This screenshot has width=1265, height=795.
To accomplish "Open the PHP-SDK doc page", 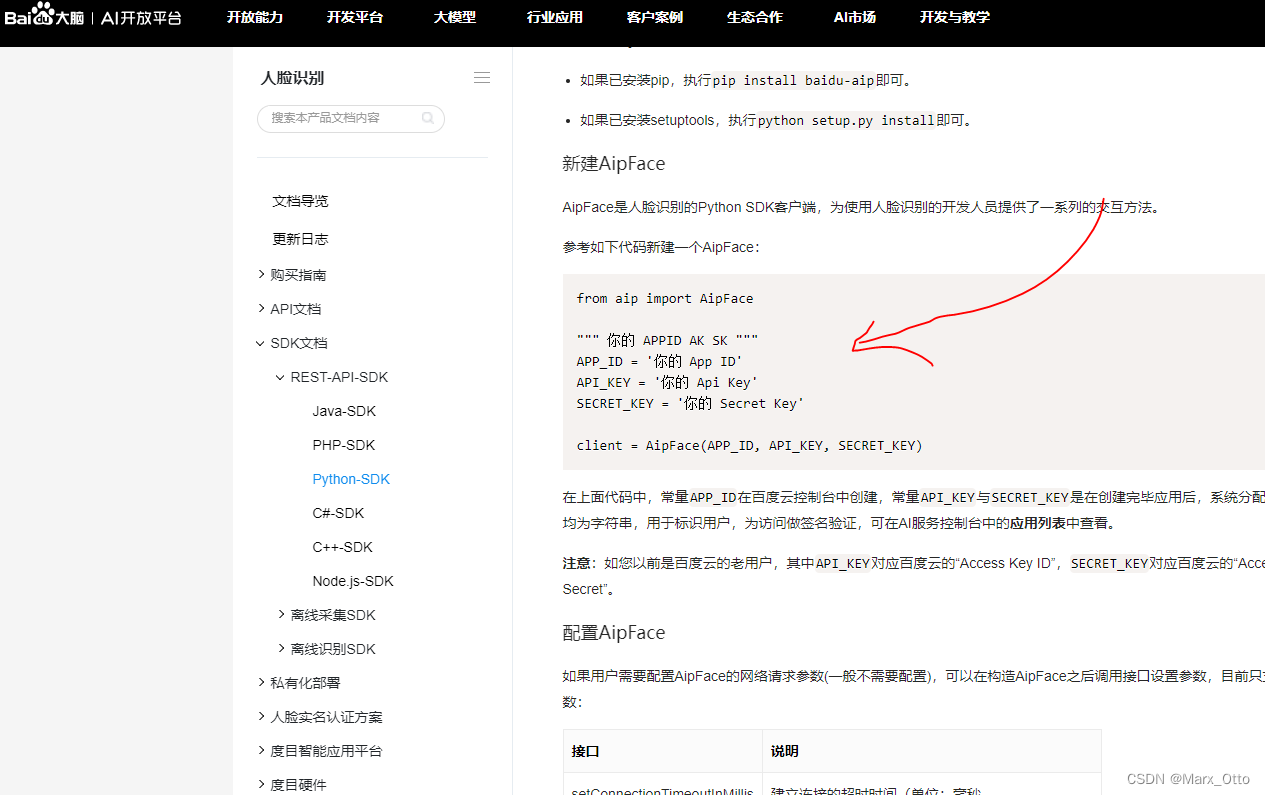I will pyautogui.click(x=344, y=445).
